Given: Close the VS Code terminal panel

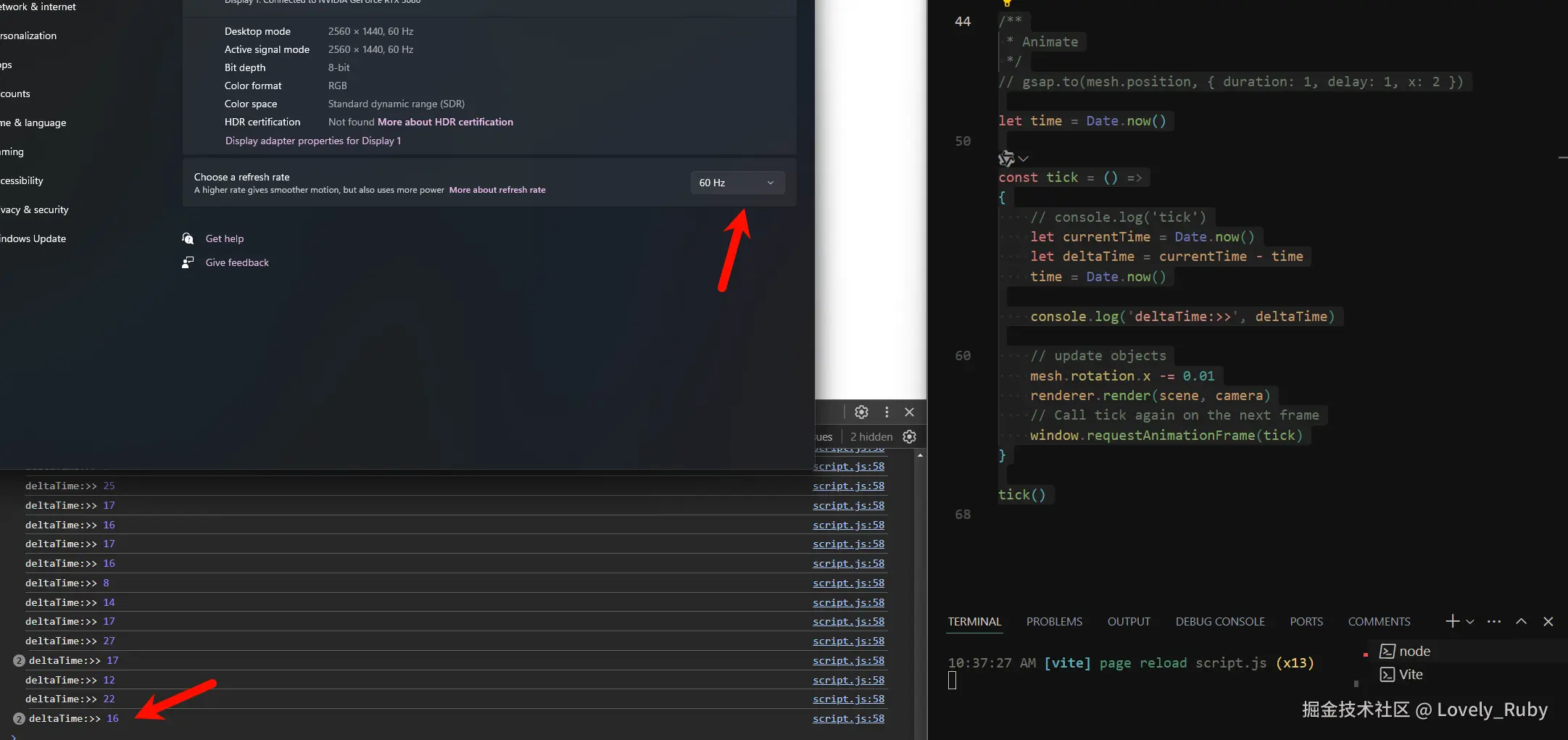Looking at the screenshot, I should 1548,621.
